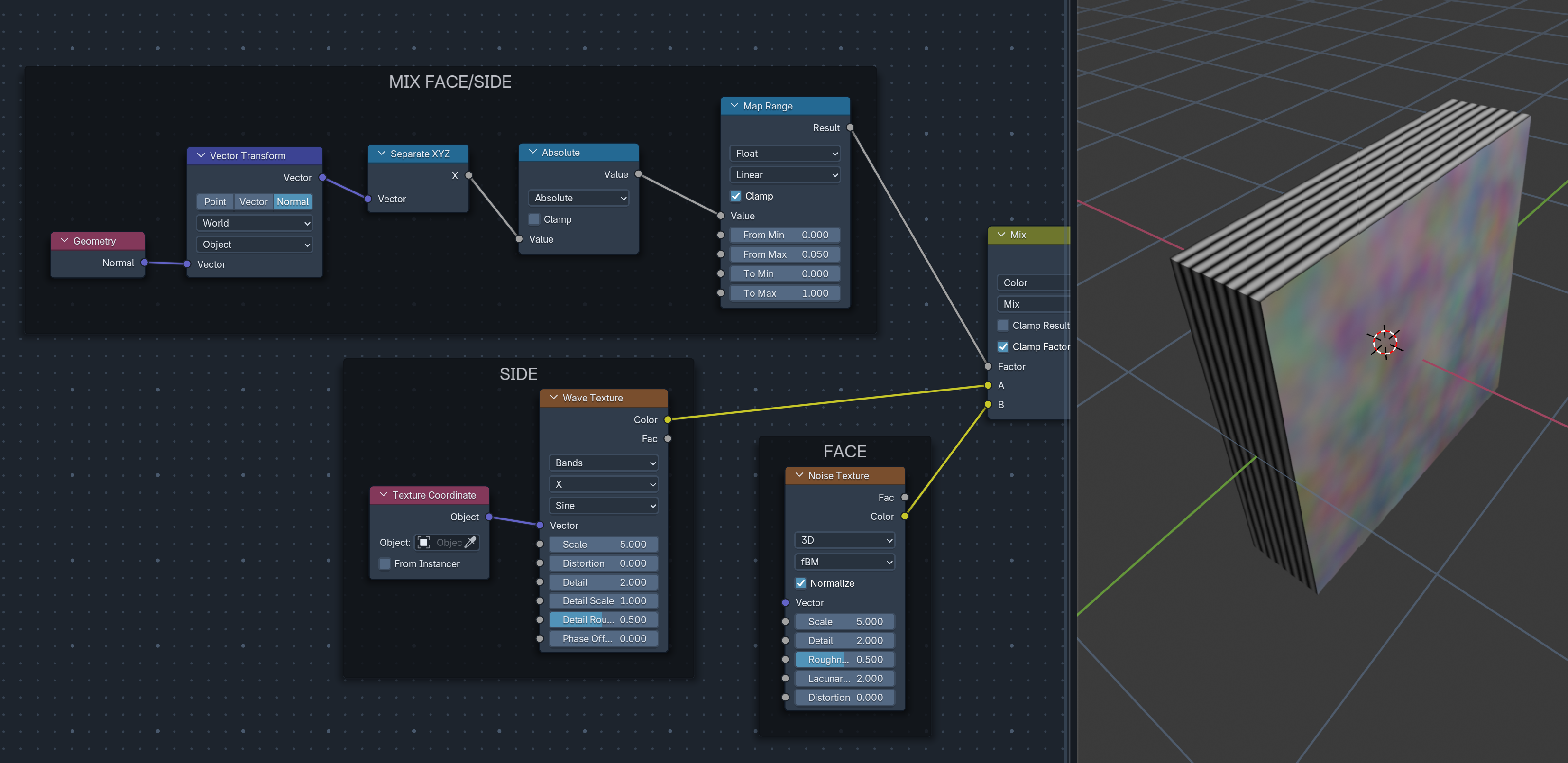Click the From Max value field
This screenshot has width=1568, height=763.
pos(785,254)
